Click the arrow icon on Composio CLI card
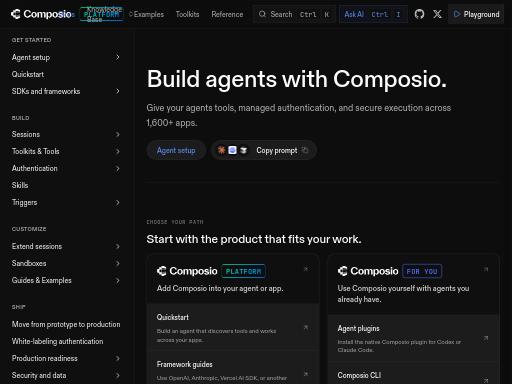512x384 pixels. tap(486, 380)
